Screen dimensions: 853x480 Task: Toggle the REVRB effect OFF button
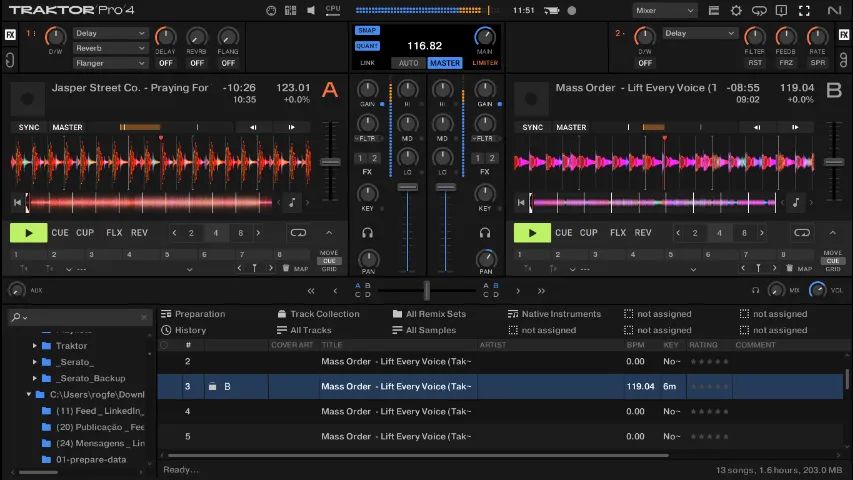(197, 63)
